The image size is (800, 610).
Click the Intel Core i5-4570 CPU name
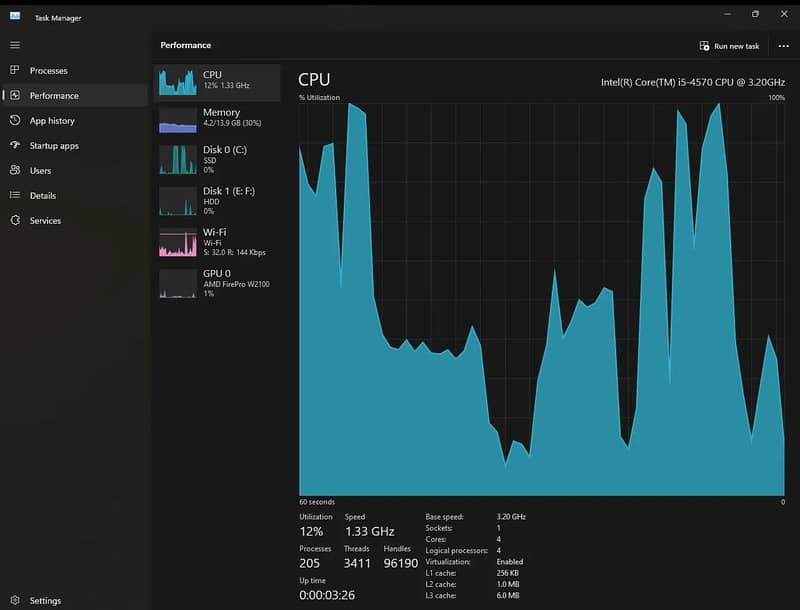pyautogui.click(x=693, y=82)
